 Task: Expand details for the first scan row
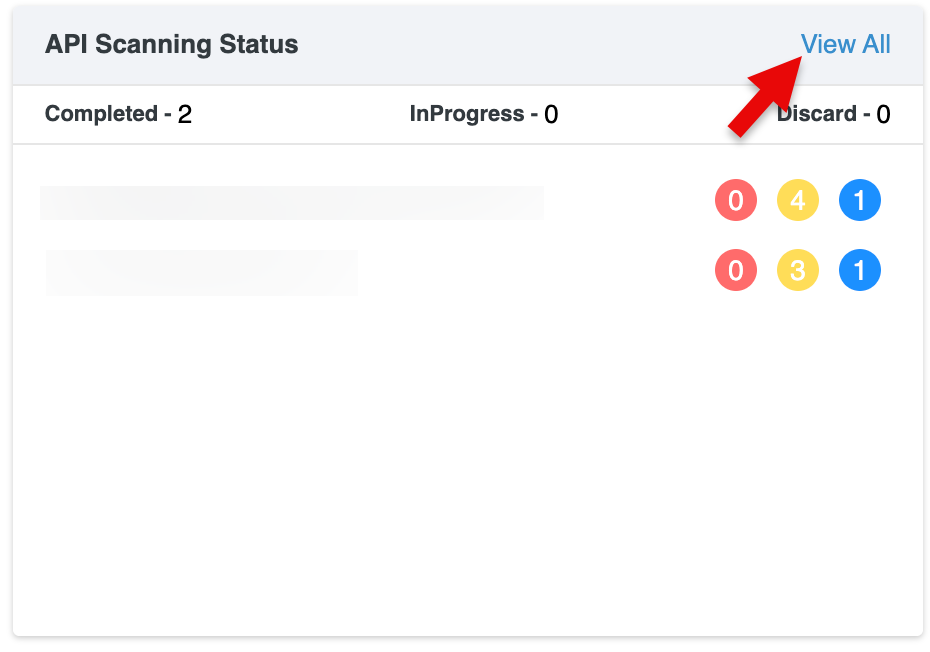point(292,201)
